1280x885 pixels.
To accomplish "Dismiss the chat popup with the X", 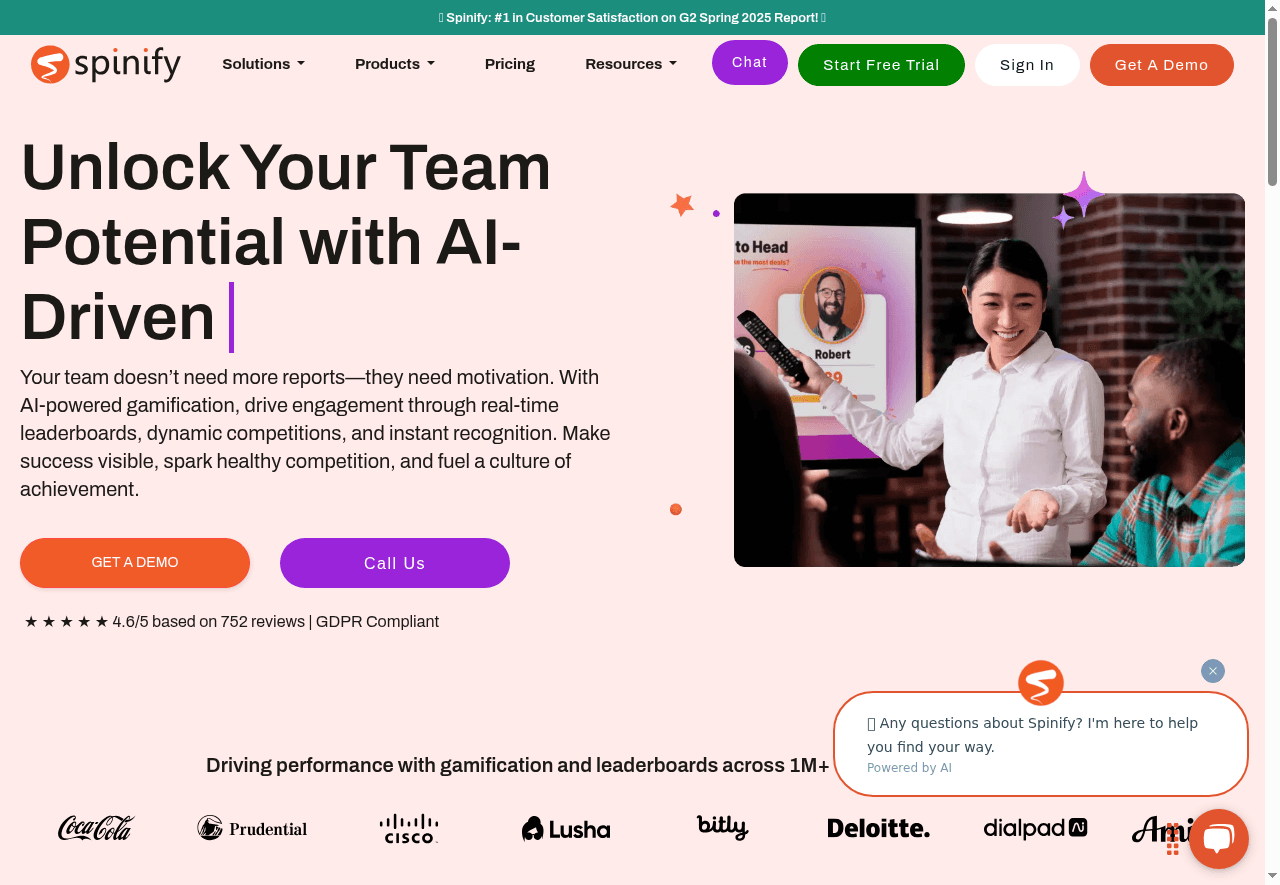I will (x=1213, y=671).
